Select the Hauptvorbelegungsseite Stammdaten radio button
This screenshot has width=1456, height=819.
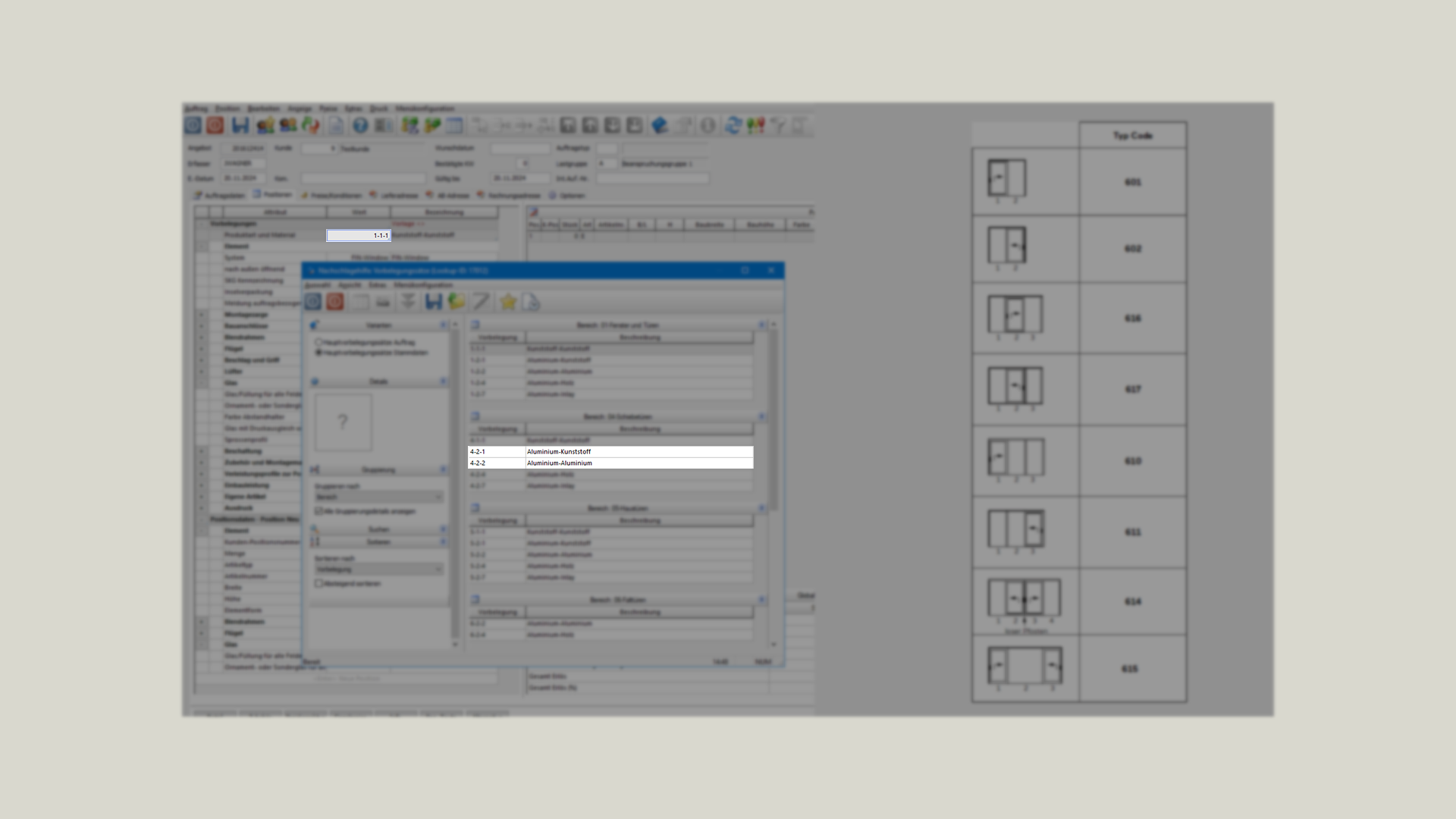[x=319, y=353]
